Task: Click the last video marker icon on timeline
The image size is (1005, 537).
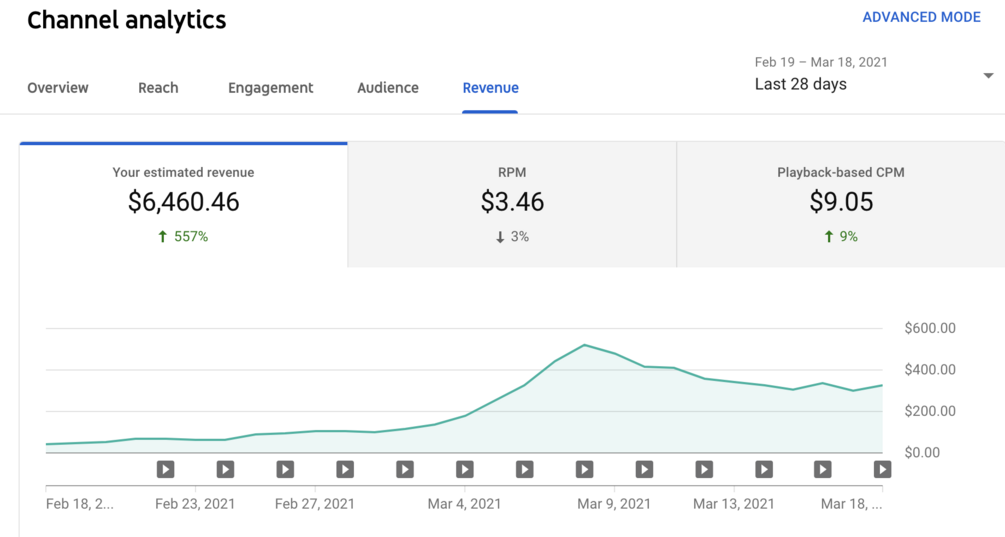Action: pyautogui.click(x=882, y=468)
